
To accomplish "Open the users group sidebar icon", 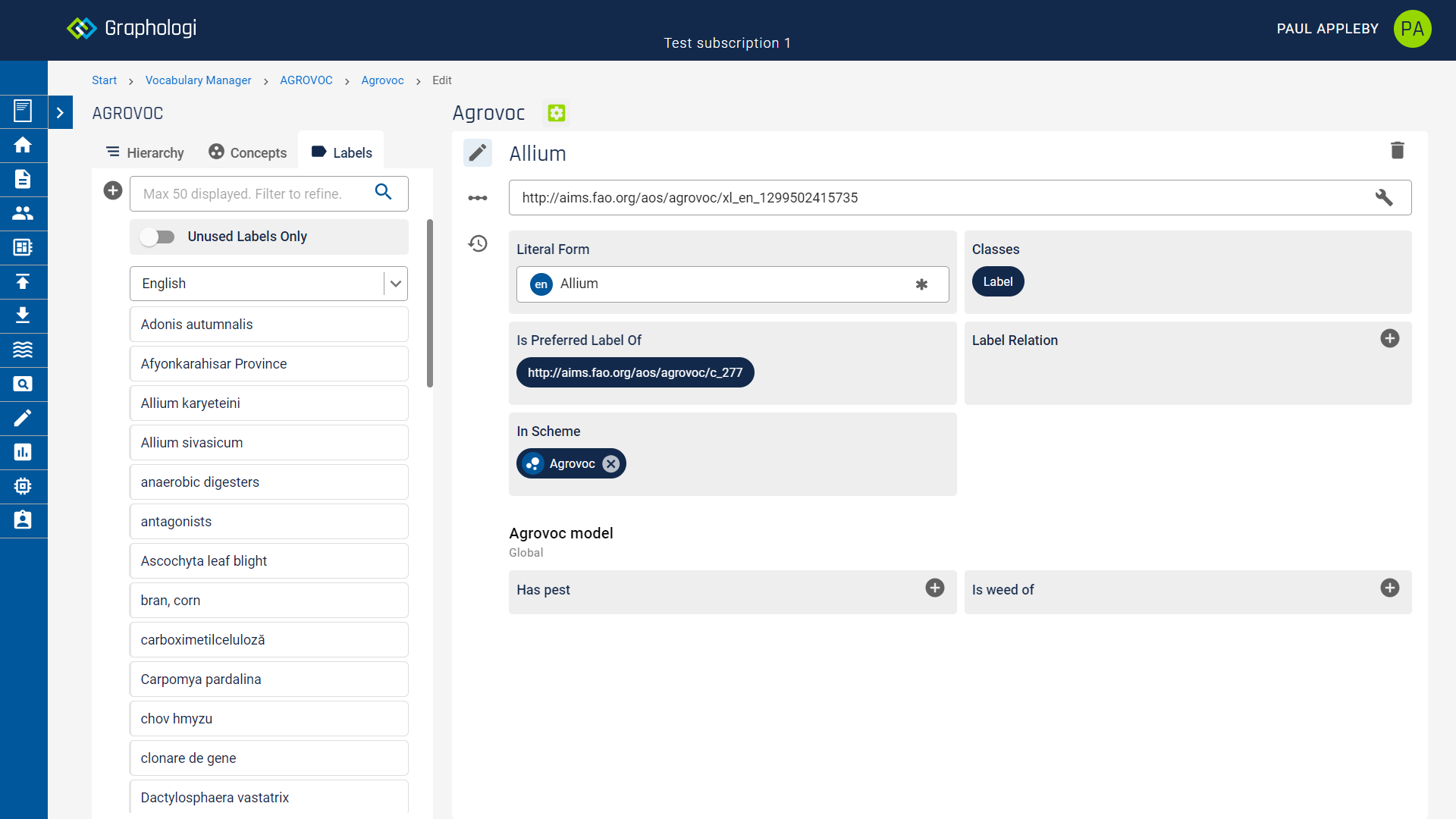I will point(23,213).
